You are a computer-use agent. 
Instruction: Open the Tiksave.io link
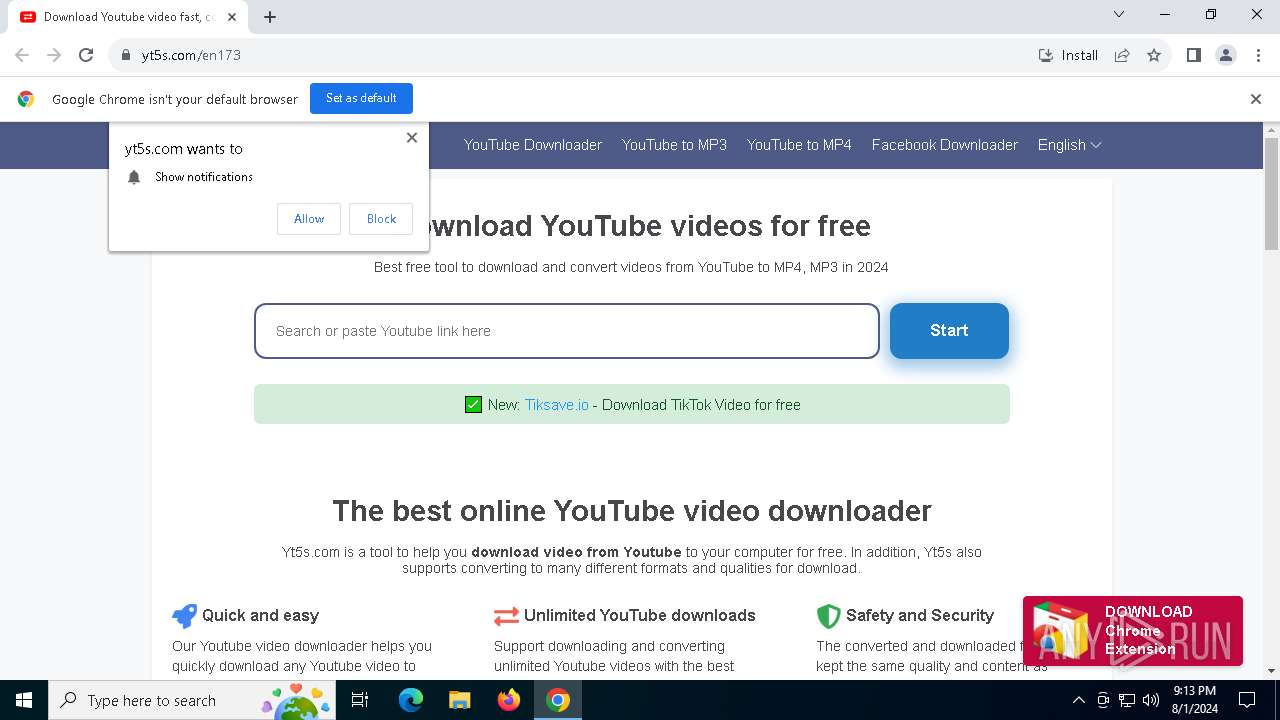point(557,405)
